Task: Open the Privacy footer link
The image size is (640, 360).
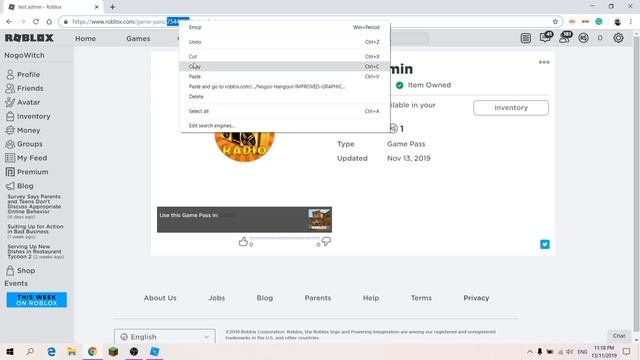Action: point(476,298)
